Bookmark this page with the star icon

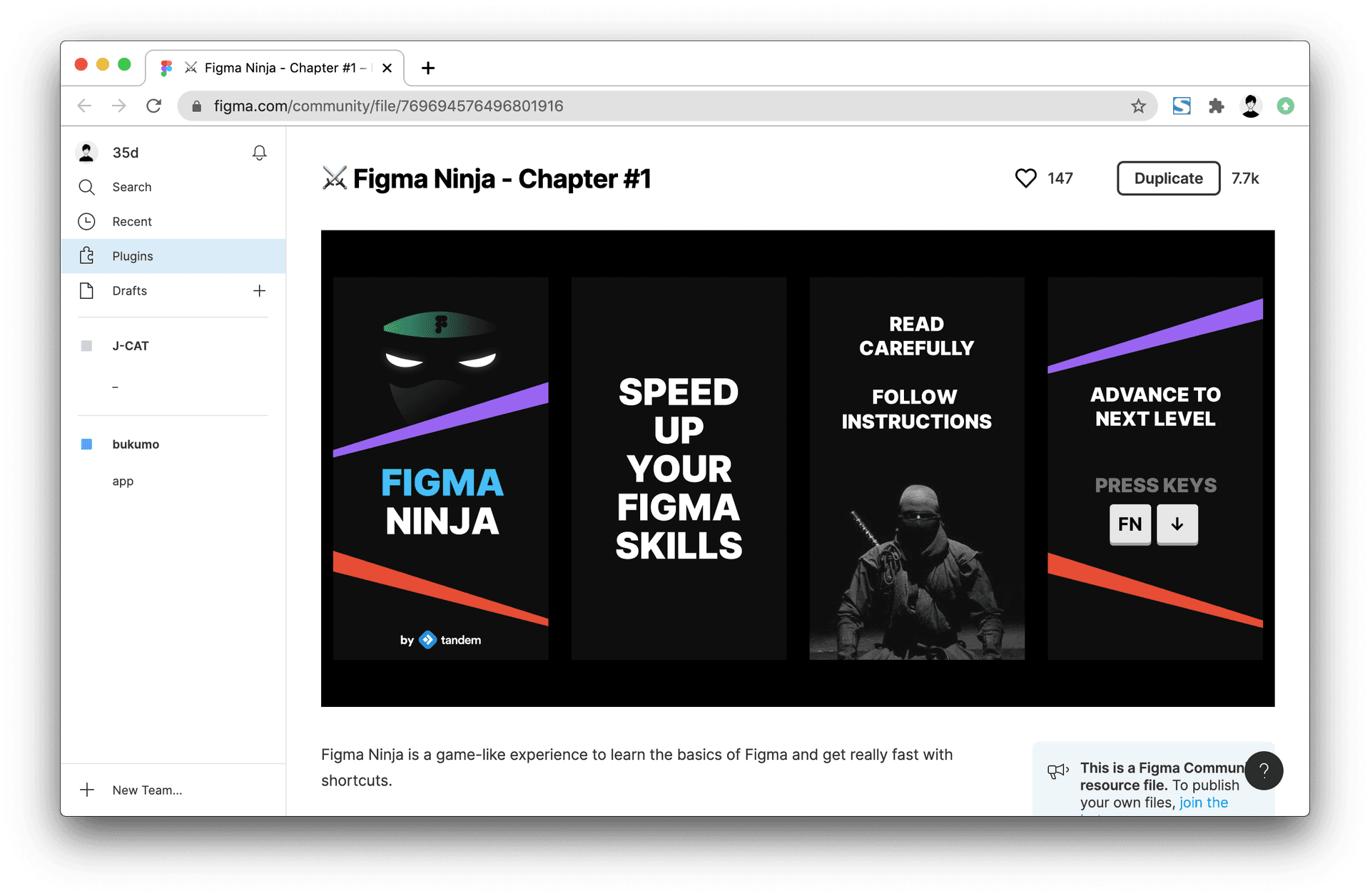(x=1138, y=106)
